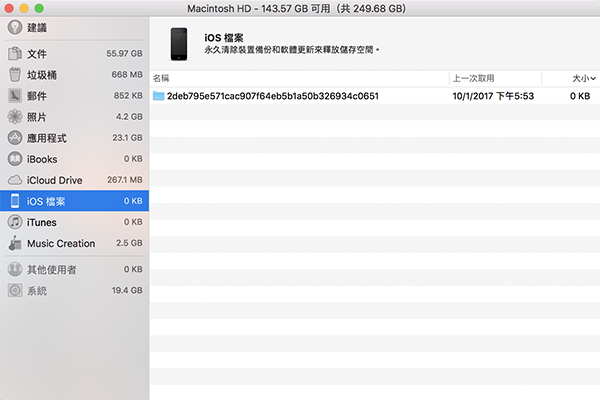Select the 系統 label
Viewport: 600px width, 400px height.
37,291
